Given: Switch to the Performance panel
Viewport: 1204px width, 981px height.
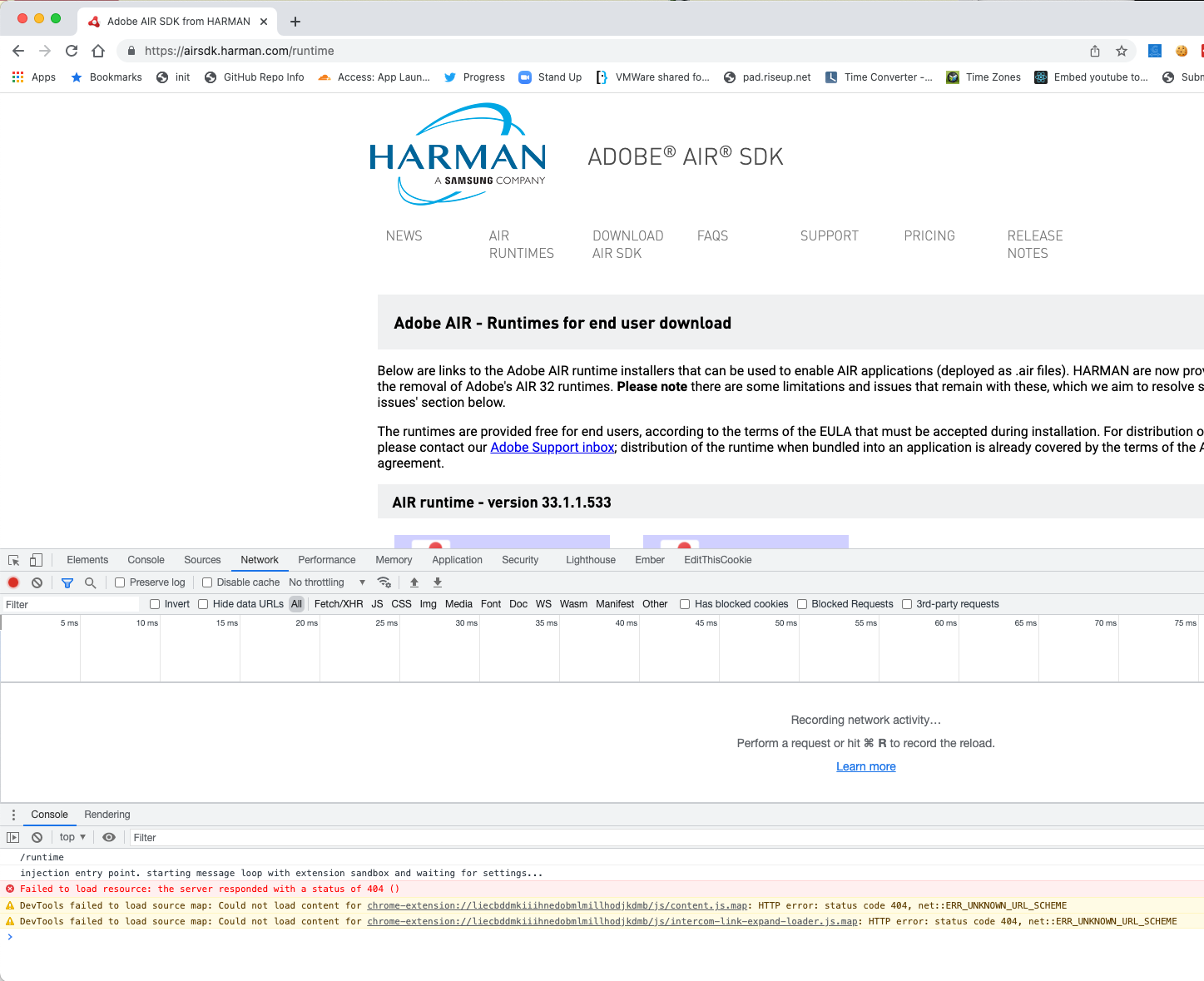Looking at the screenshot, I should point(326,559).
